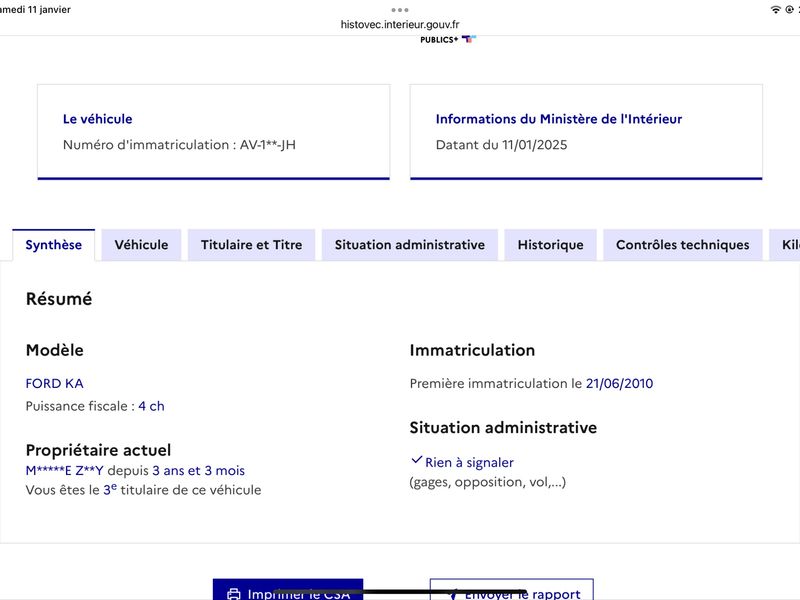The width and height of the screenshot is (800, 600).
Task: Click the partially visible Kilométrage tab
Action: [785, 245]
